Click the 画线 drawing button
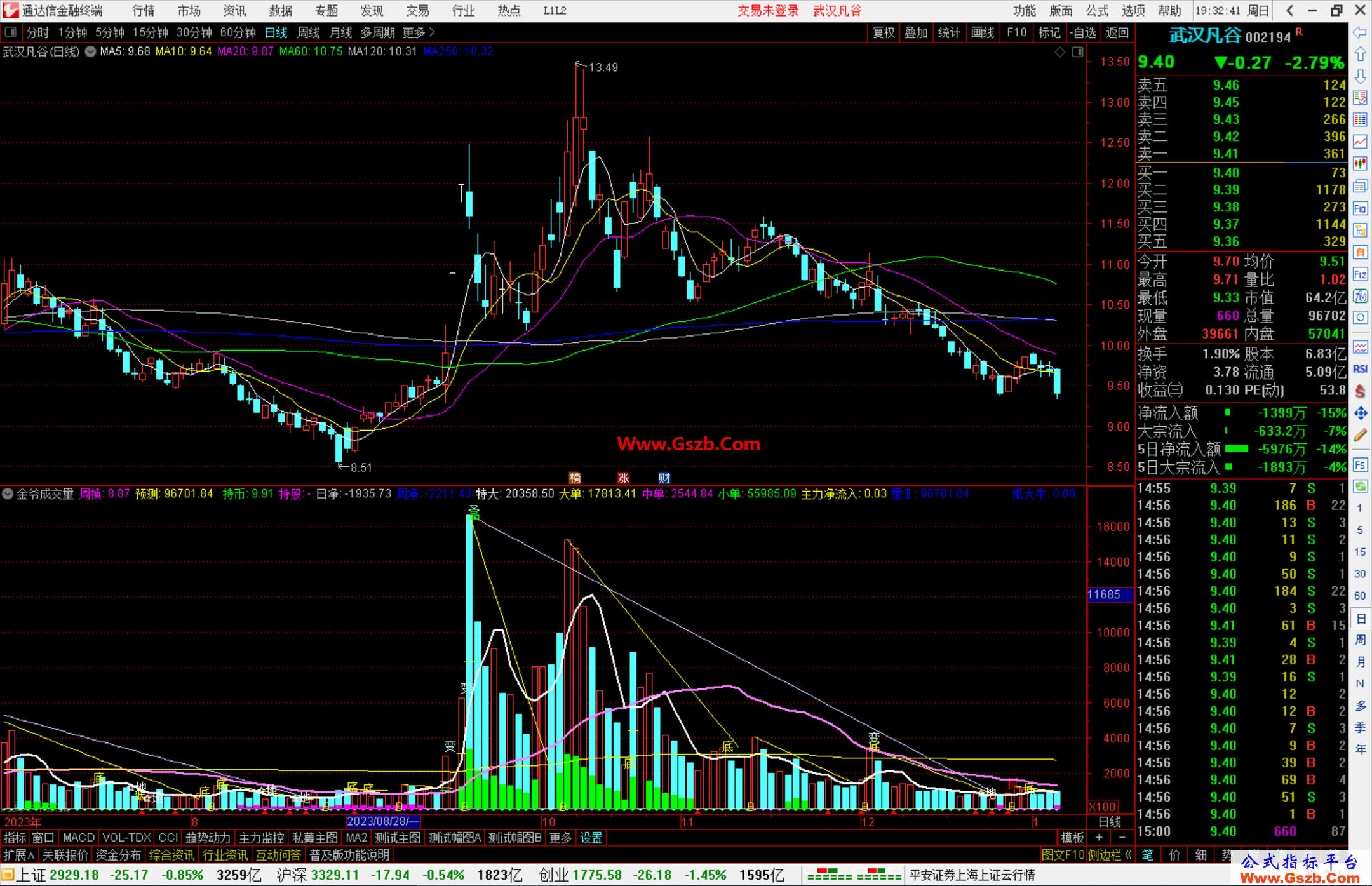1372x886 pixels. [x=983, y=32]
